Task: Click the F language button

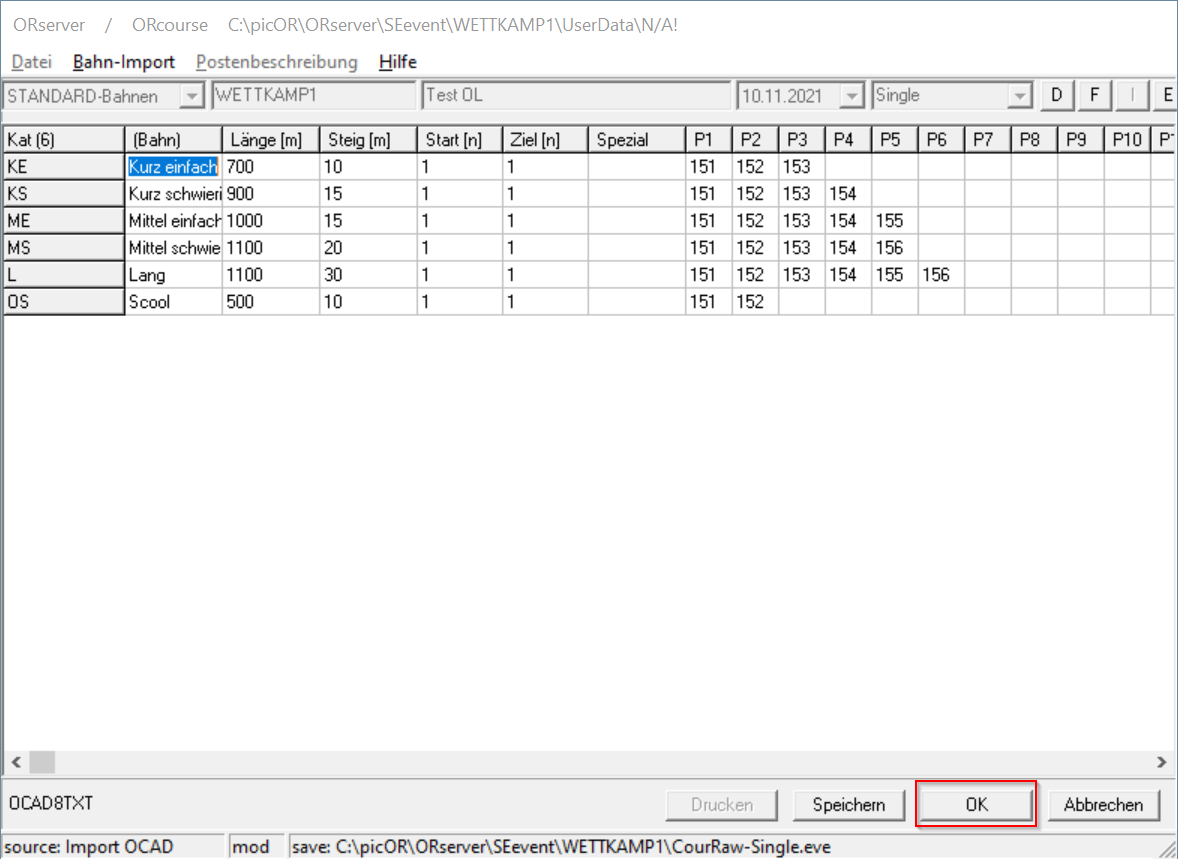Action: tap(1095, 96)
